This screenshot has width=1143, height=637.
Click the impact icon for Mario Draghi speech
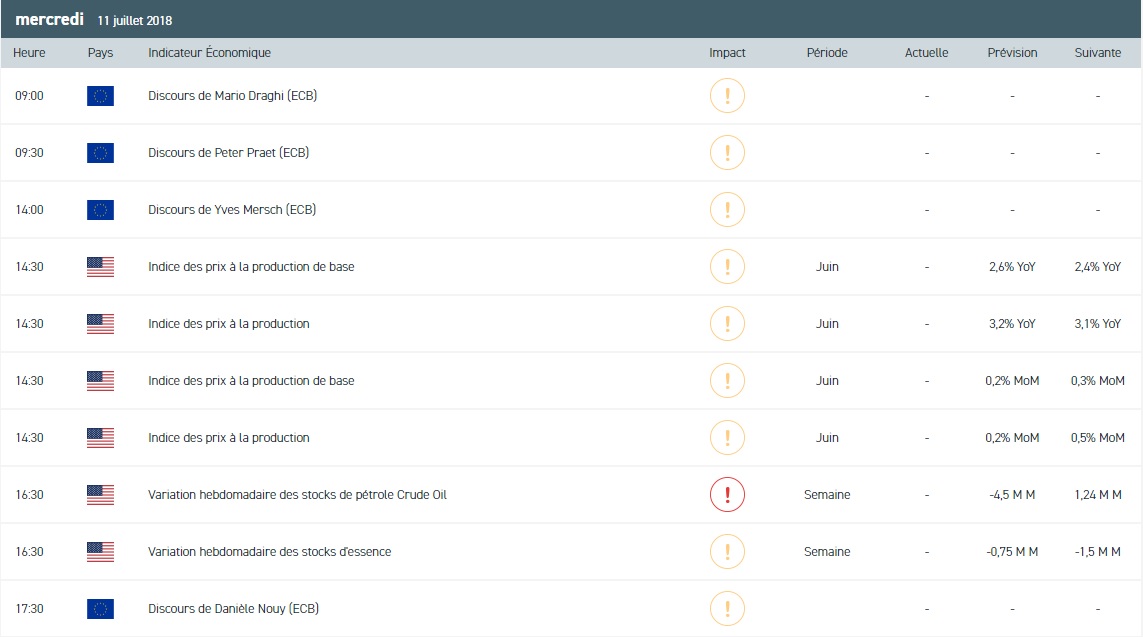click(727, 96)
